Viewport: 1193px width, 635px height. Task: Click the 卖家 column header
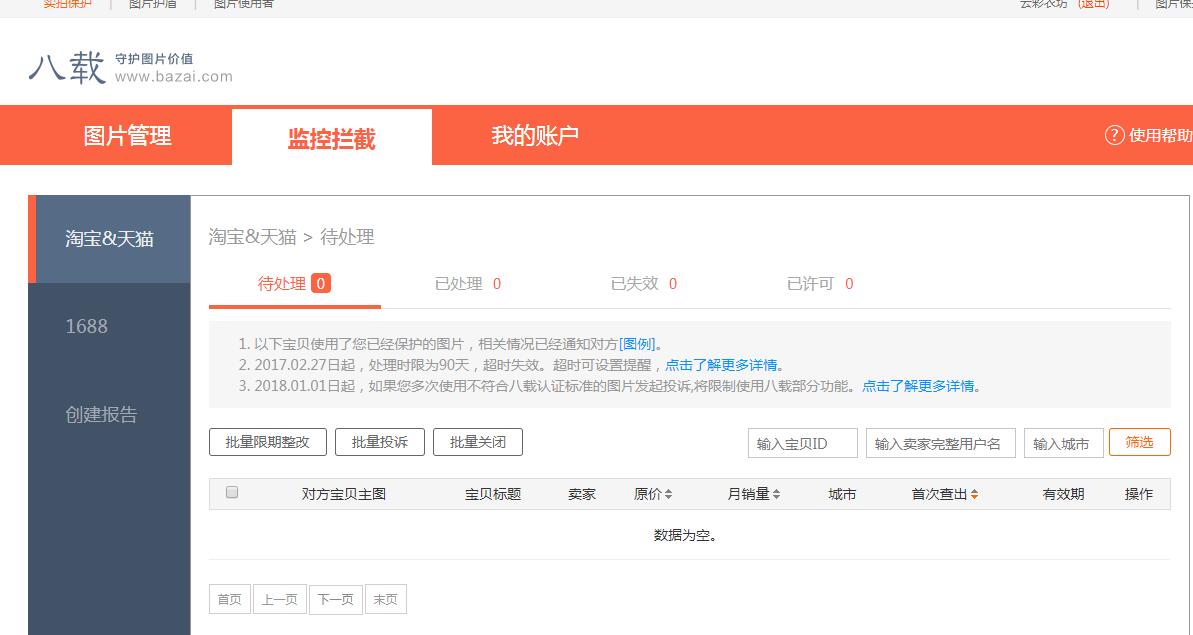582,494
